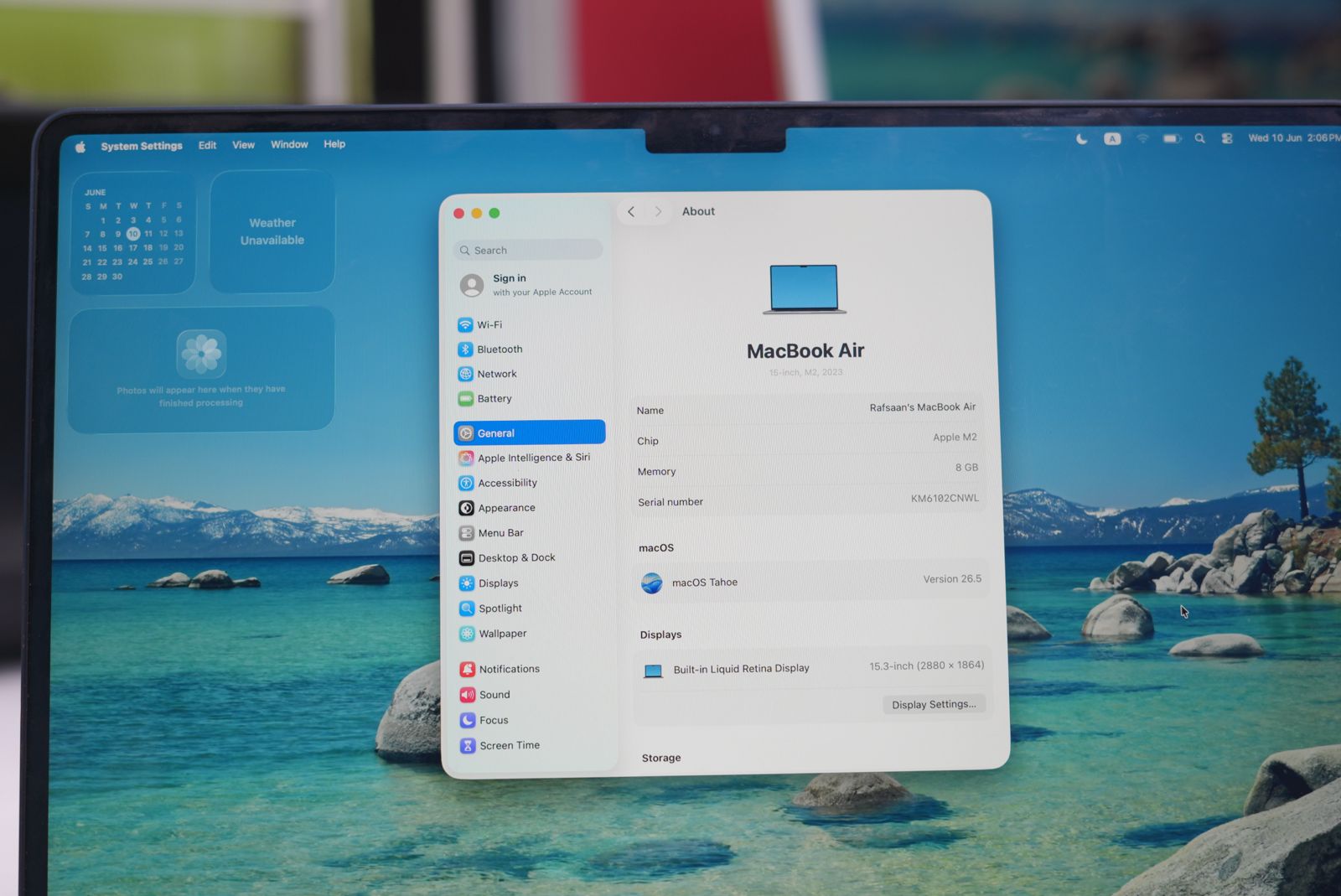Click the 15-inch, M2, 2023 subtitle
Viewport: 1341px width, 896px height.
tap(806, 373)
